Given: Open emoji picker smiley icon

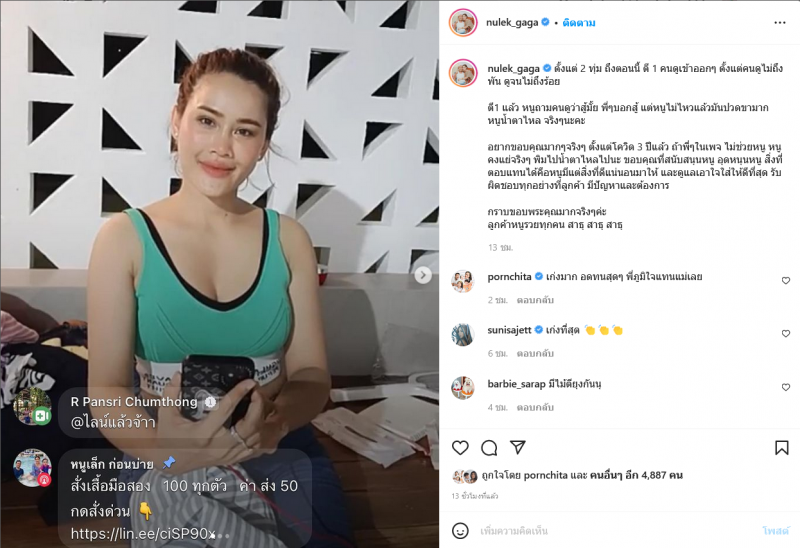Looking at the screenshot, I should (x=460, y=531).
